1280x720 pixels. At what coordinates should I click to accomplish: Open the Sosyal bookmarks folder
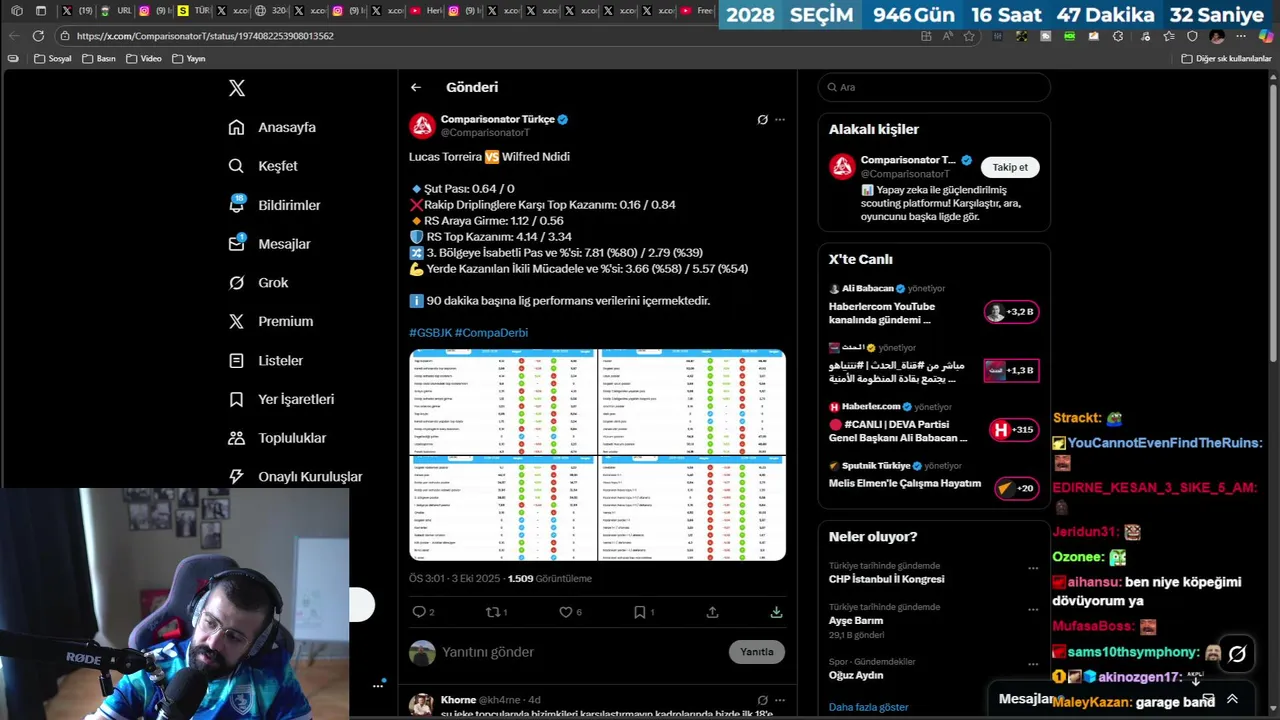(52, 59)
